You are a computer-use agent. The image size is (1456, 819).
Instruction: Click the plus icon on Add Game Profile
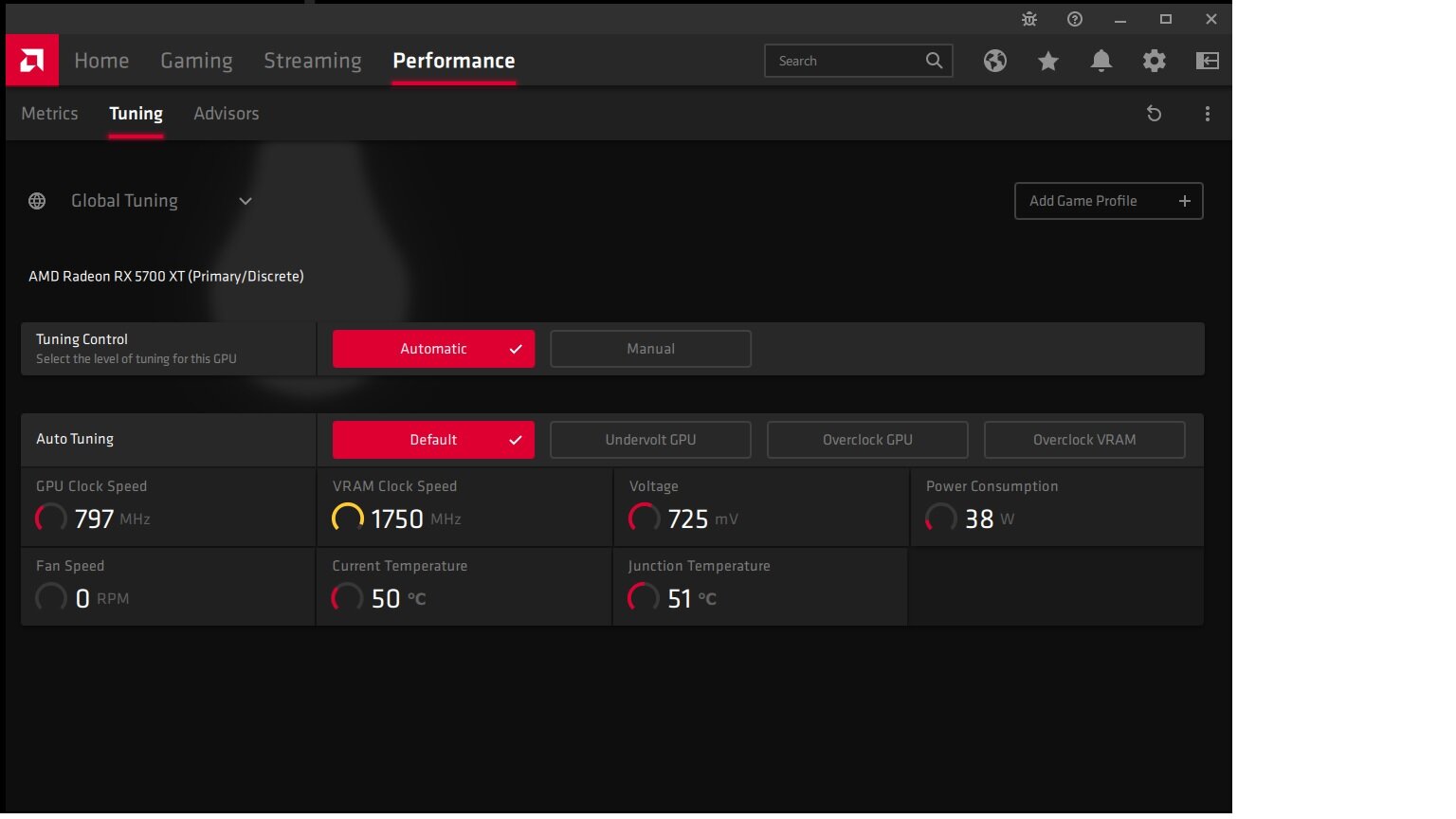[1185, 201]
